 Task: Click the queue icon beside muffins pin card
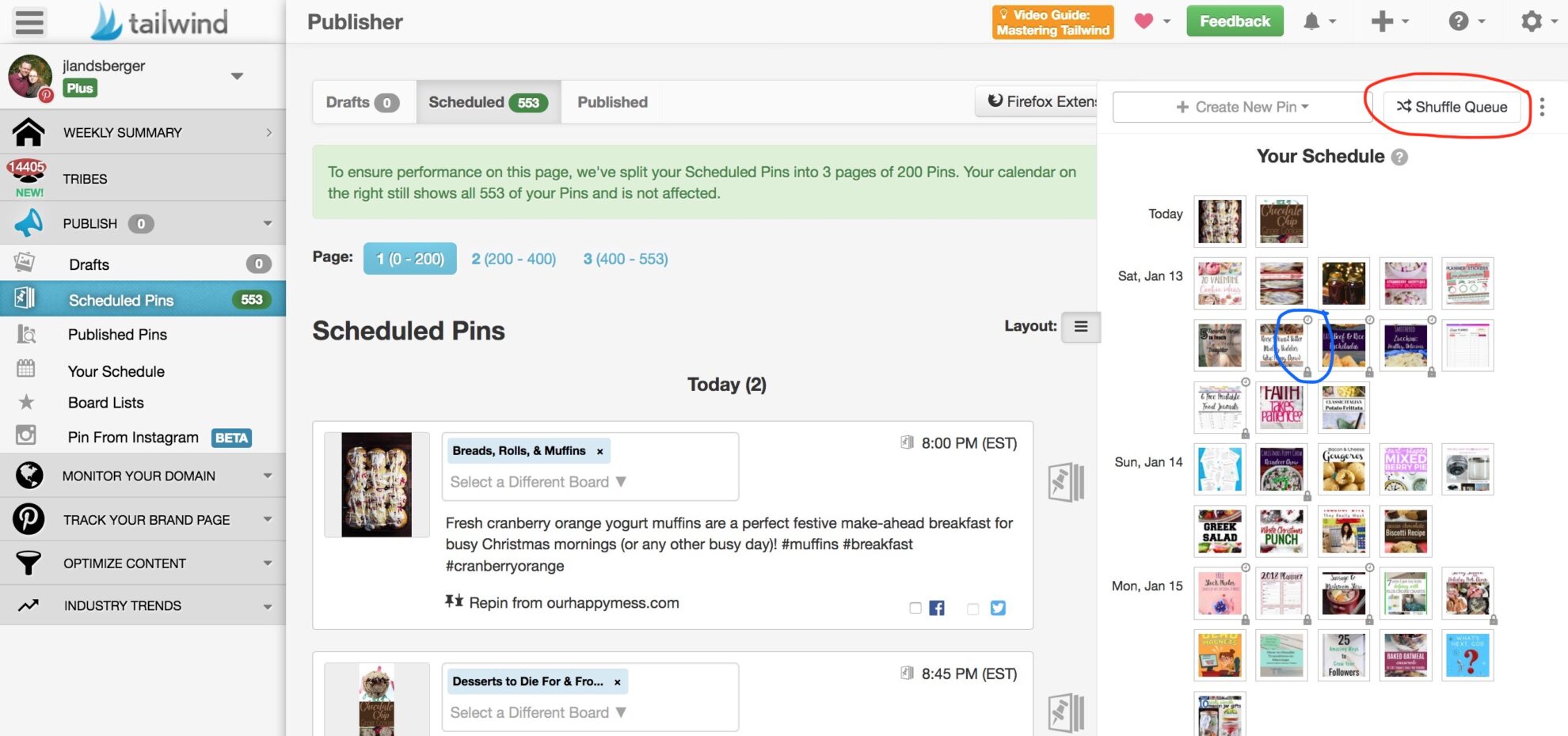pyautogui.click(x=1066, y=482)
